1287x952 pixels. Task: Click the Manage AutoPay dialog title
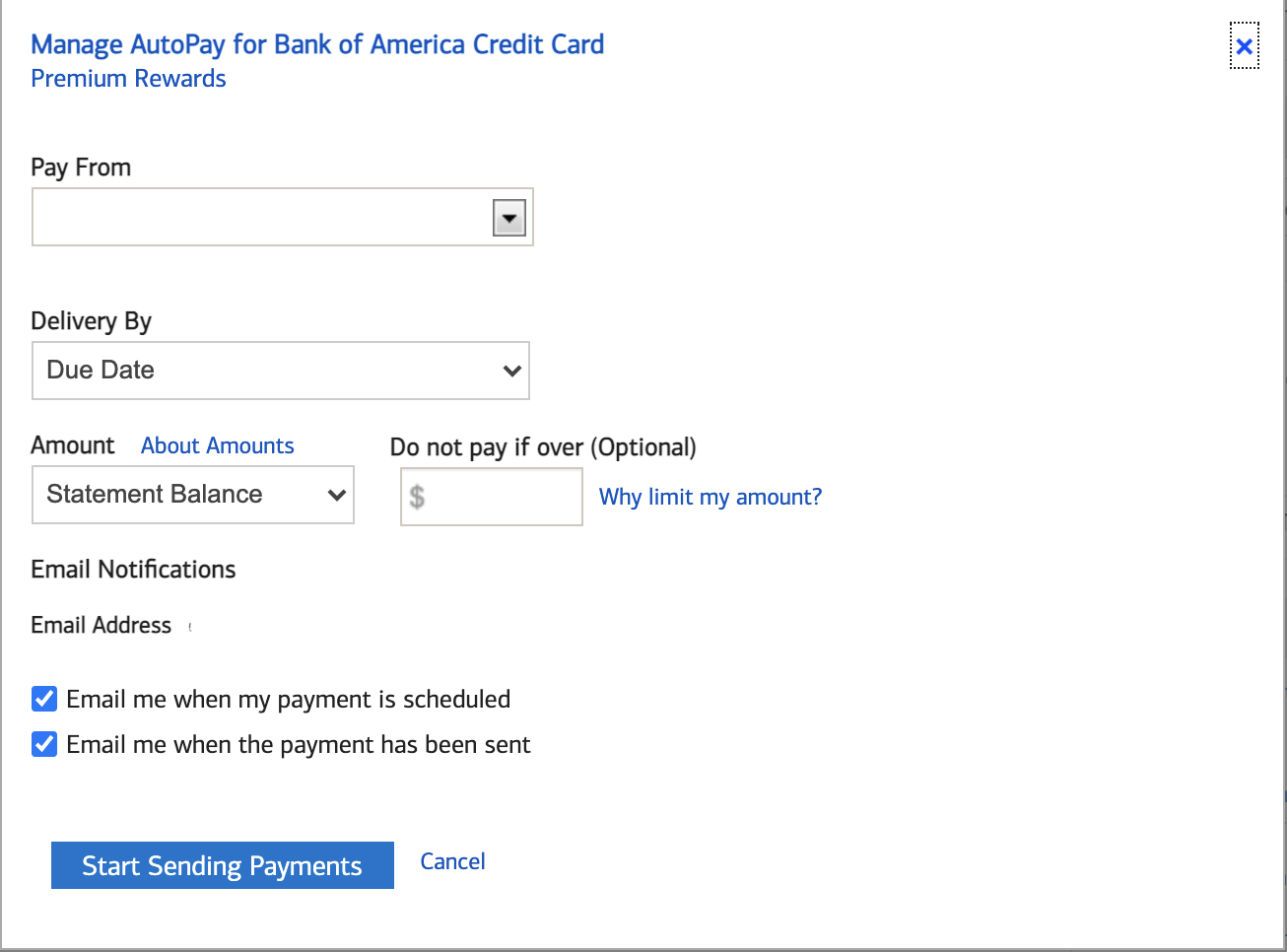(317, 44)
